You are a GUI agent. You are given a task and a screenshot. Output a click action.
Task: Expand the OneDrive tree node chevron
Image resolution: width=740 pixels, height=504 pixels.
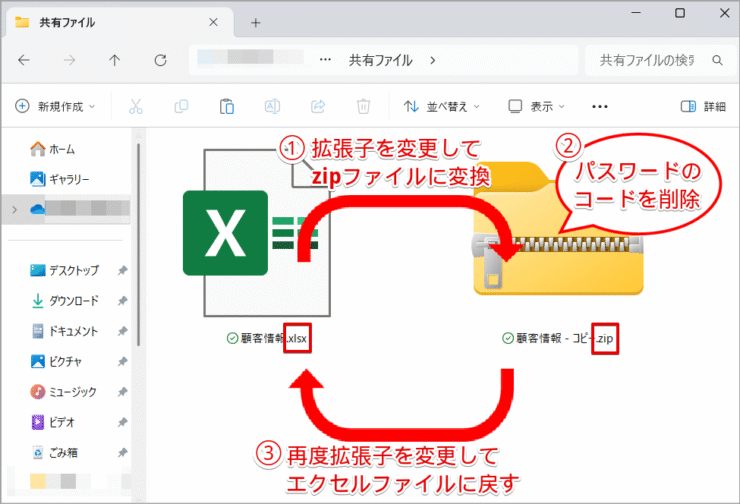[14, 209]
